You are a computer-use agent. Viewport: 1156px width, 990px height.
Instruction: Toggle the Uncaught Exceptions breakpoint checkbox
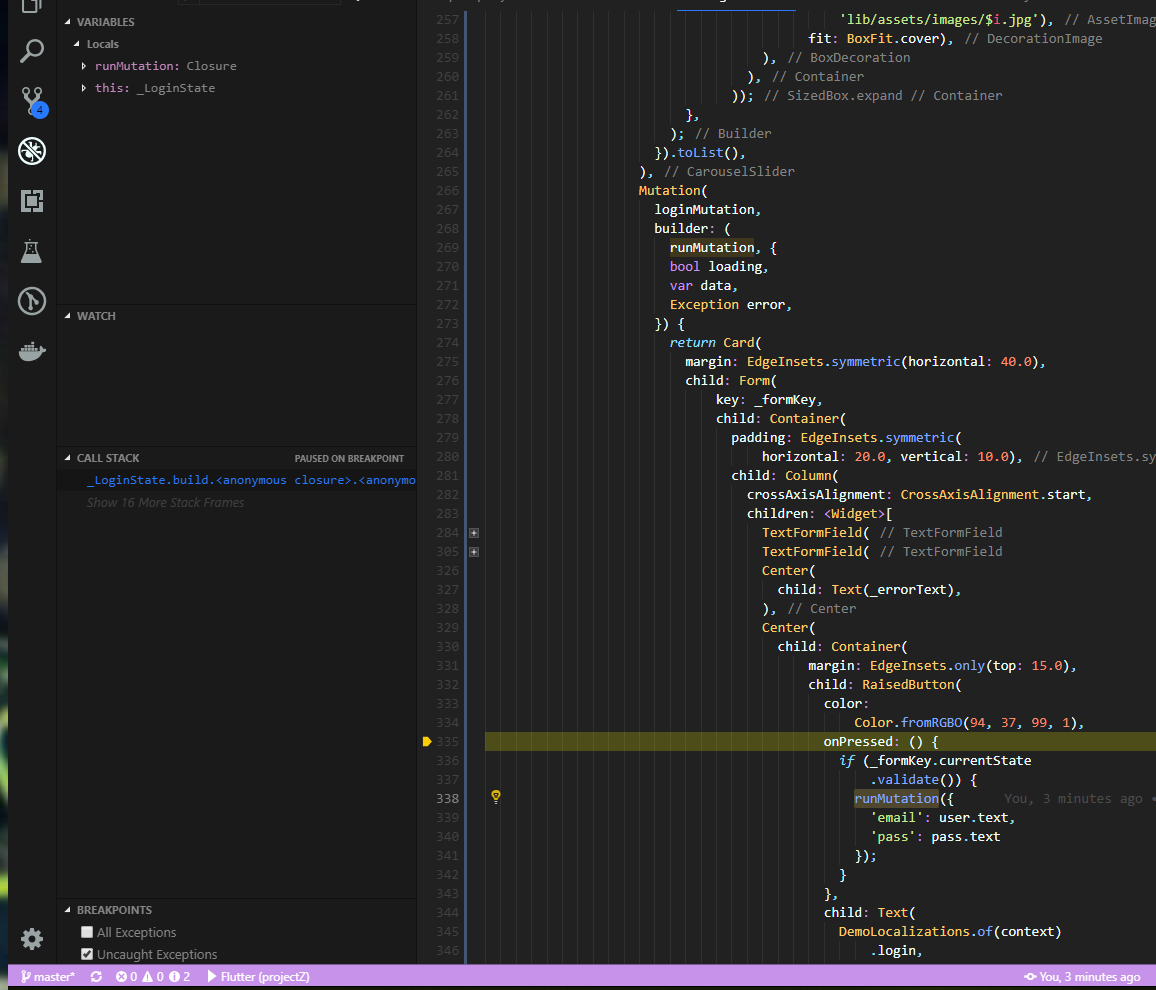[x=87, y=954]
